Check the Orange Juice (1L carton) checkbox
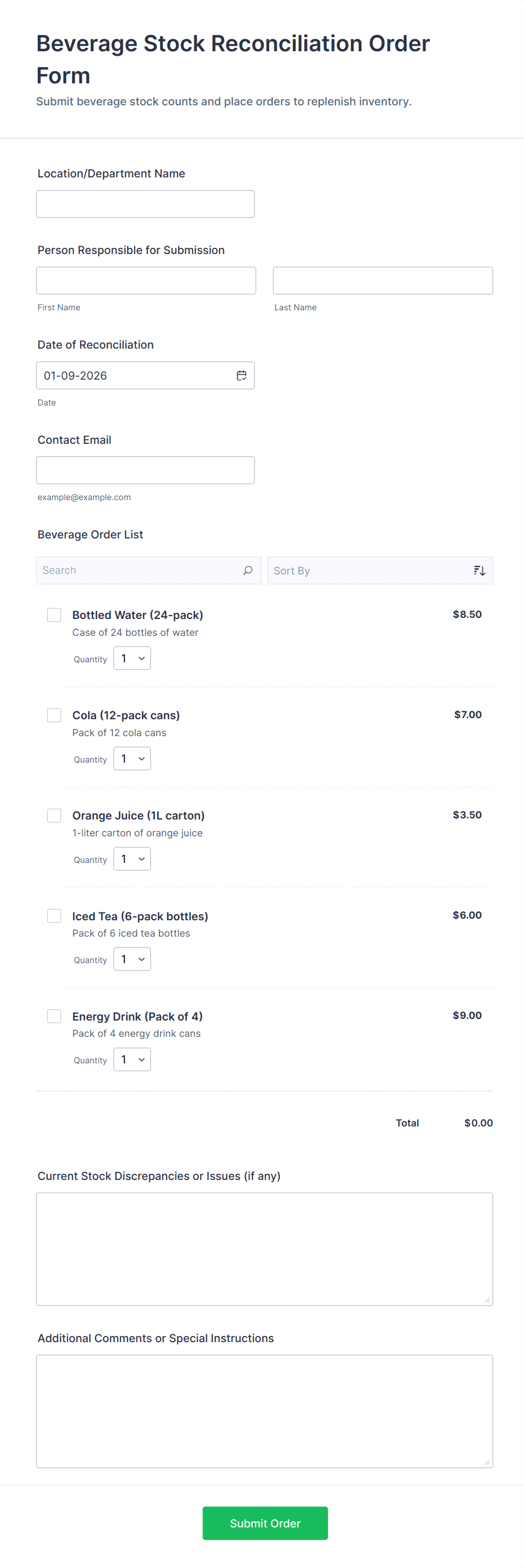The height and width of the screenshot is (1568, 524). tap(54, 815)
